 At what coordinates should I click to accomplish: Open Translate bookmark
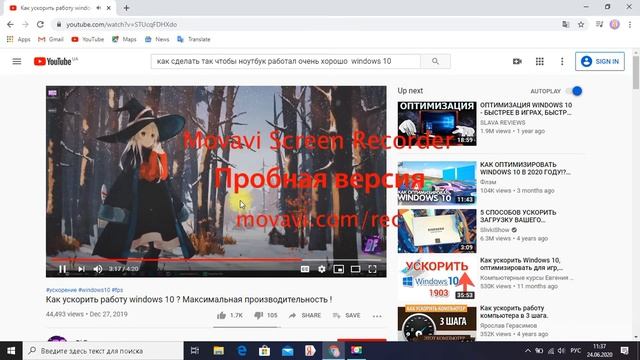[194, 39]
